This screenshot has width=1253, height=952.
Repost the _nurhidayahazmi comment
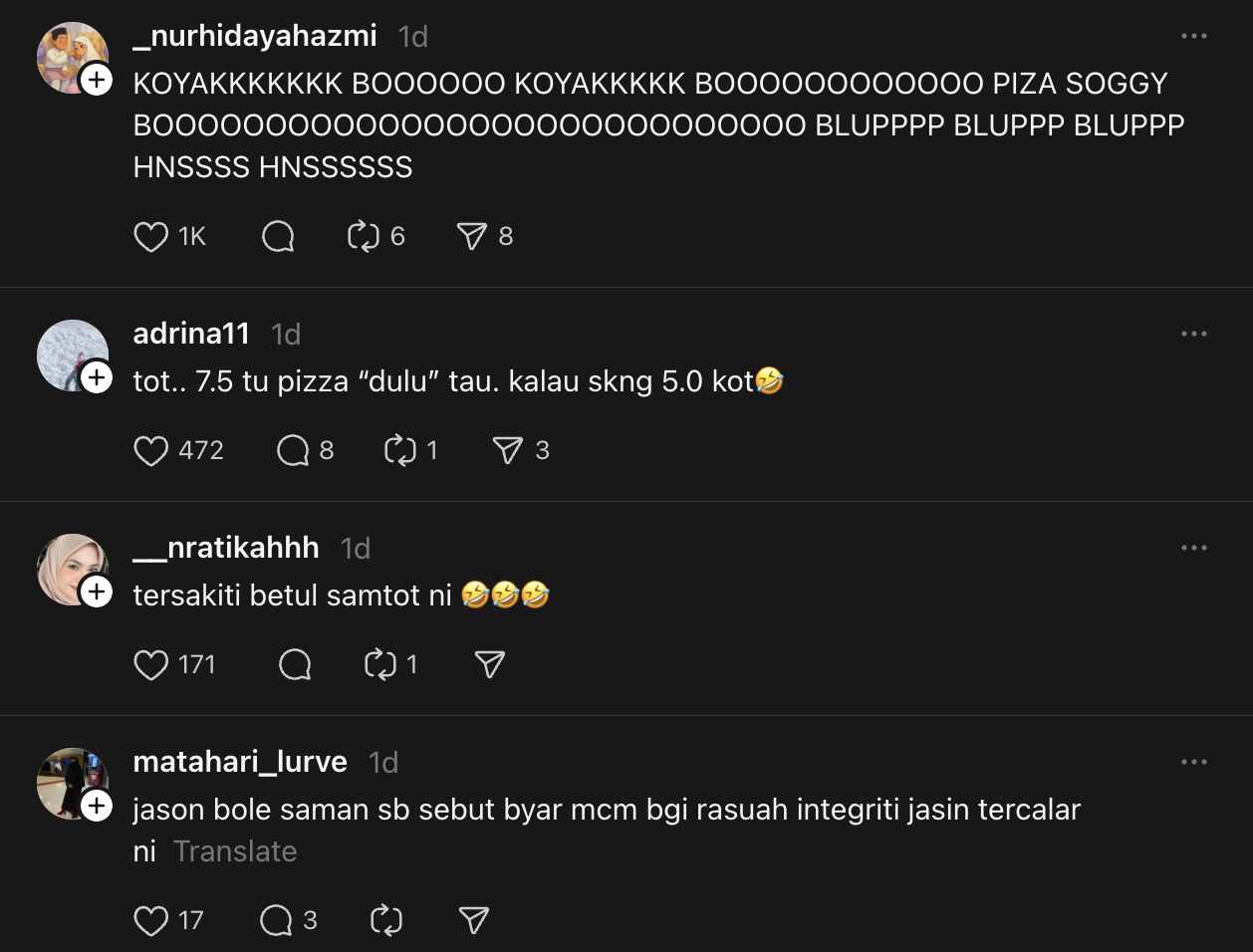[x=363, y=237]
